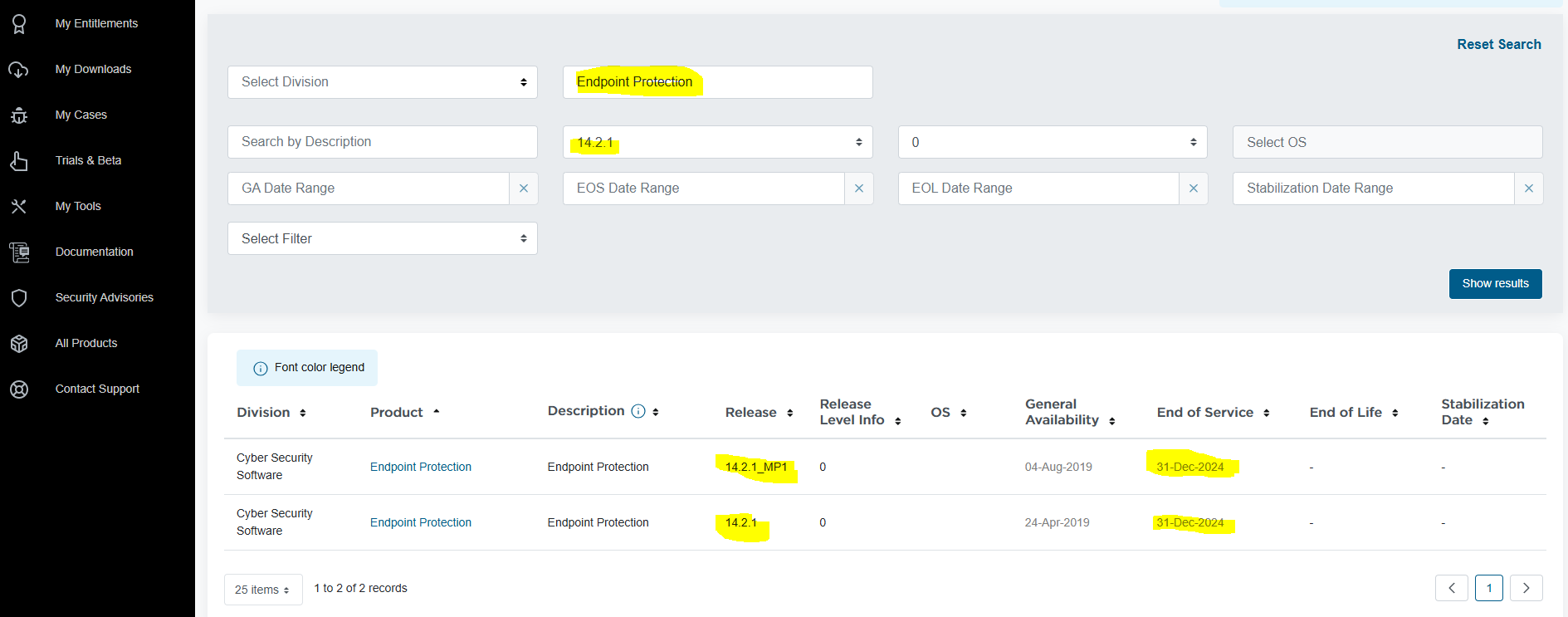This screenshot has width=1568, height=617.
Task: Click the Select OS field
Action: click(1388, 142)
